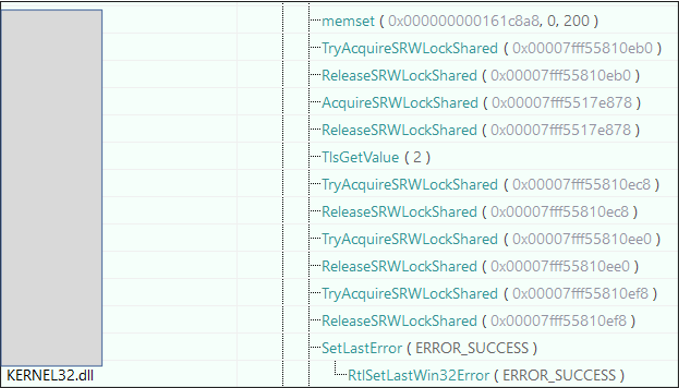Click the ERROR_SUCCESS parameter of RtlSetLastWin32Error
The image size is (679, 388).
click(x=559, y=375)
